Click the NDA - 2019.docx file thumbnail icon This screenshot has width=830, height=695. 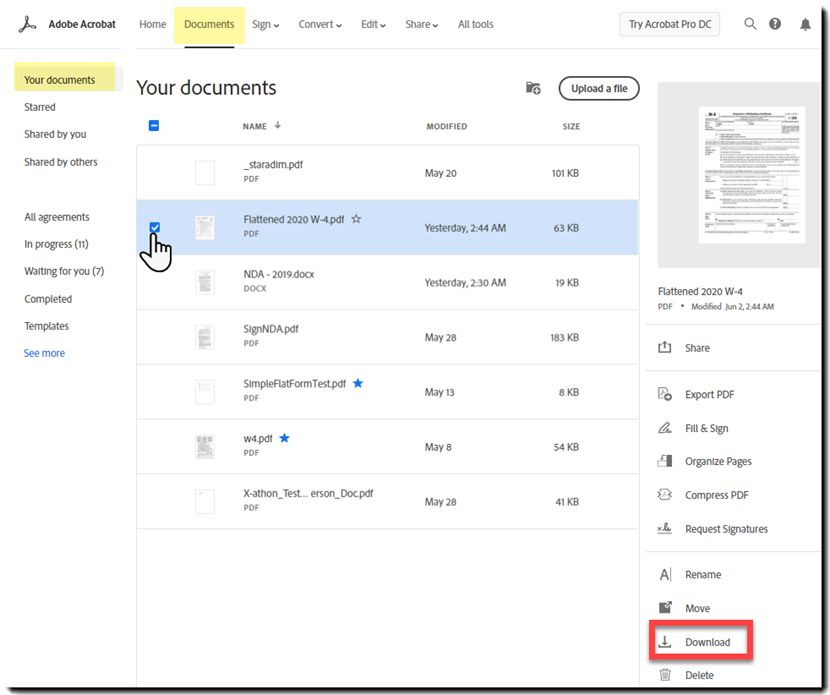tap(205, 282)
